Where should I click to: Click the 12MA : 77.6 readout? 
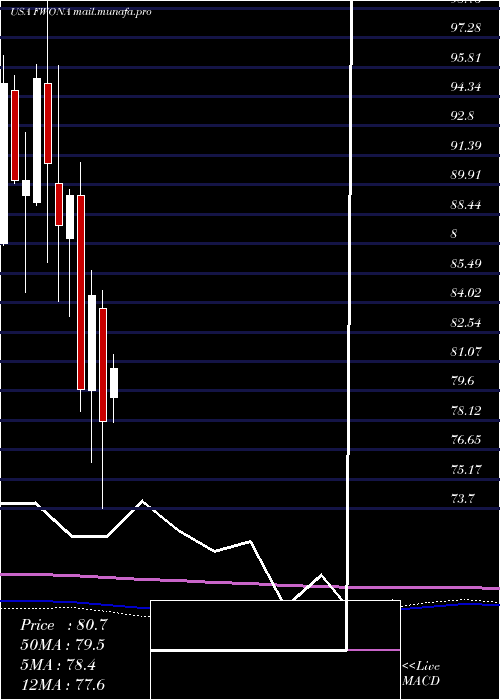click(63, 684)
